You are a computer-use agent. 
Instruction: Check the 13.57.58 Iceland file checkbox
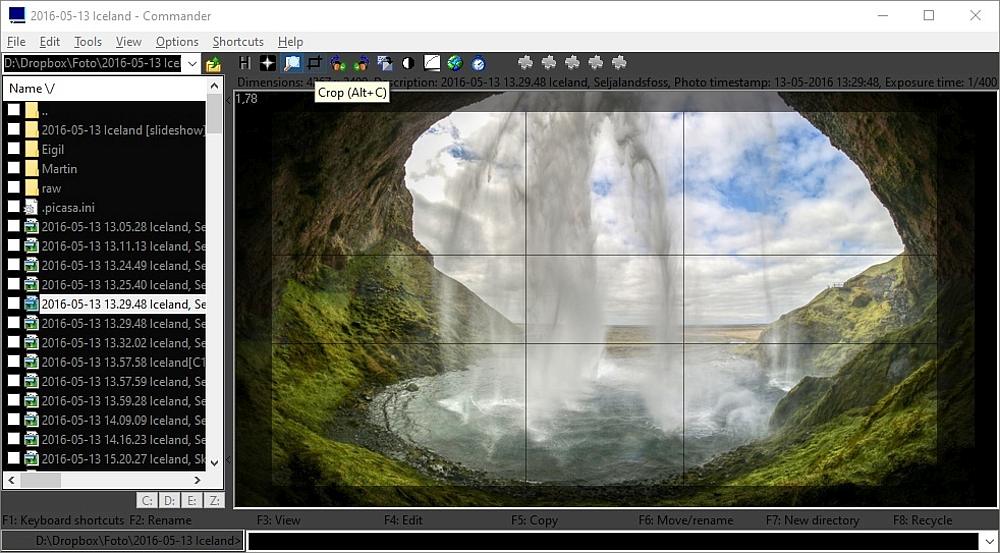13,362
